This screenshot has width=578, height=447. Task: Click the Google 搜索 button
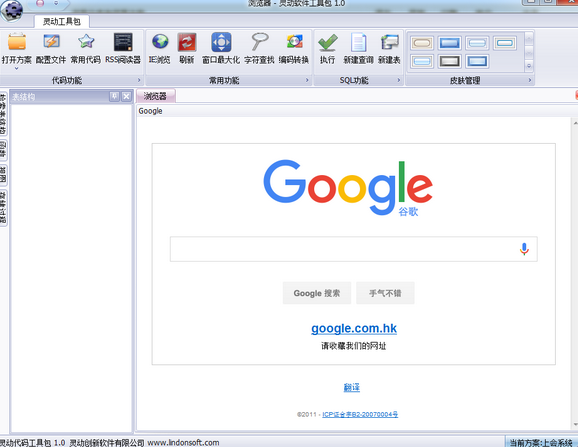click(x=317, y=293)
